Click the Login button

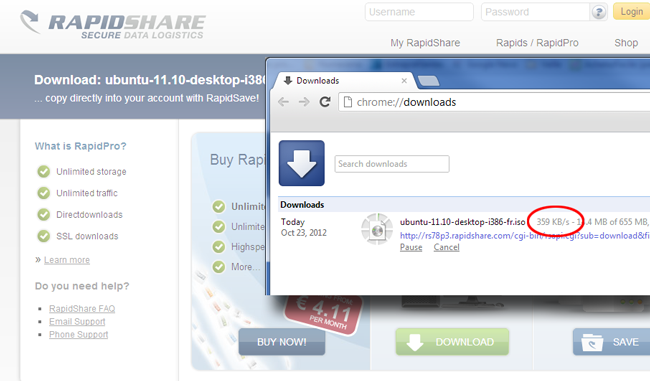[x=631, y=12]
